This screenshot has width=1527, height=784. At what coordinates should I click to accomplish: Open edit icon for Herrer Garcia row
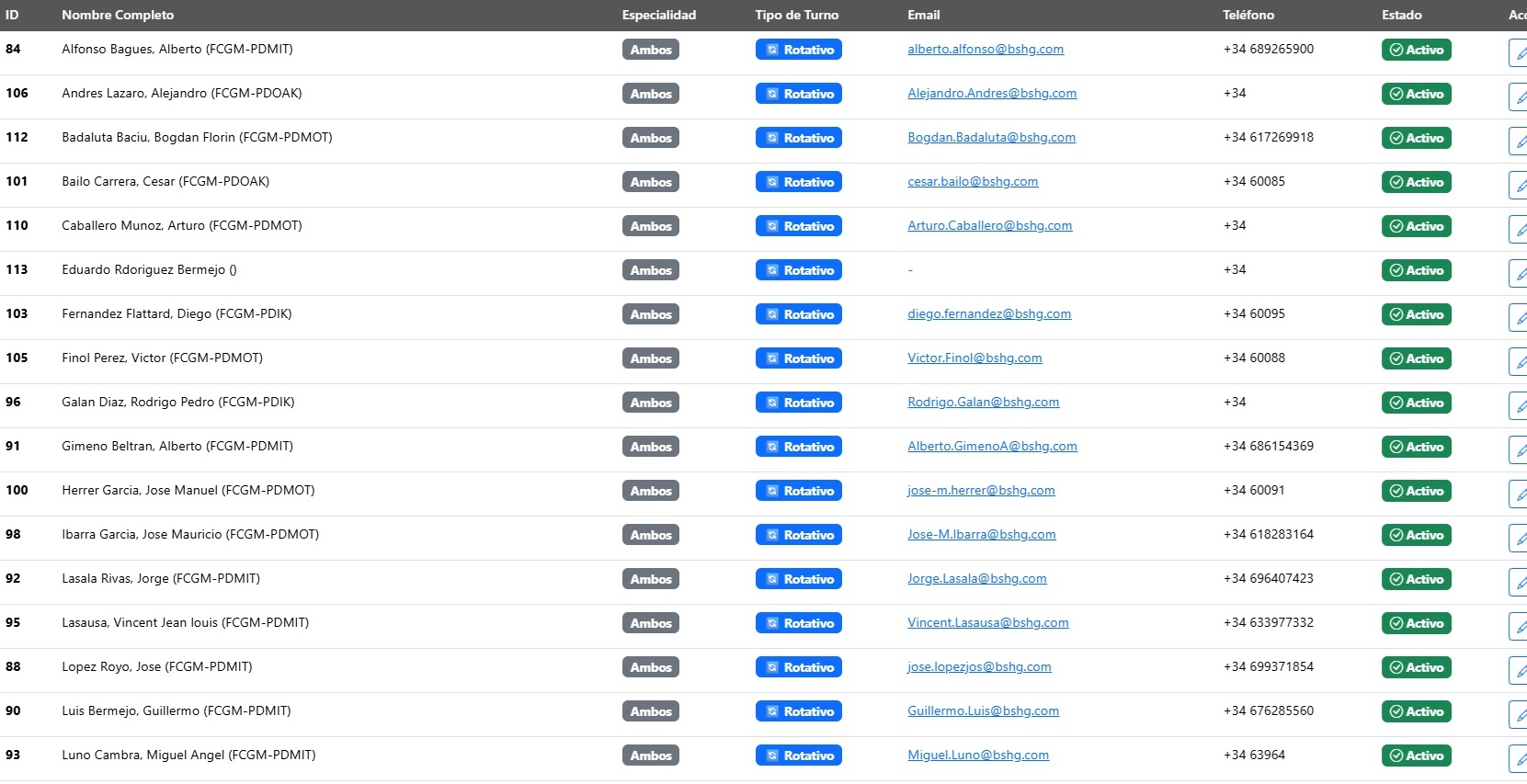click(x=1519, y=494)
